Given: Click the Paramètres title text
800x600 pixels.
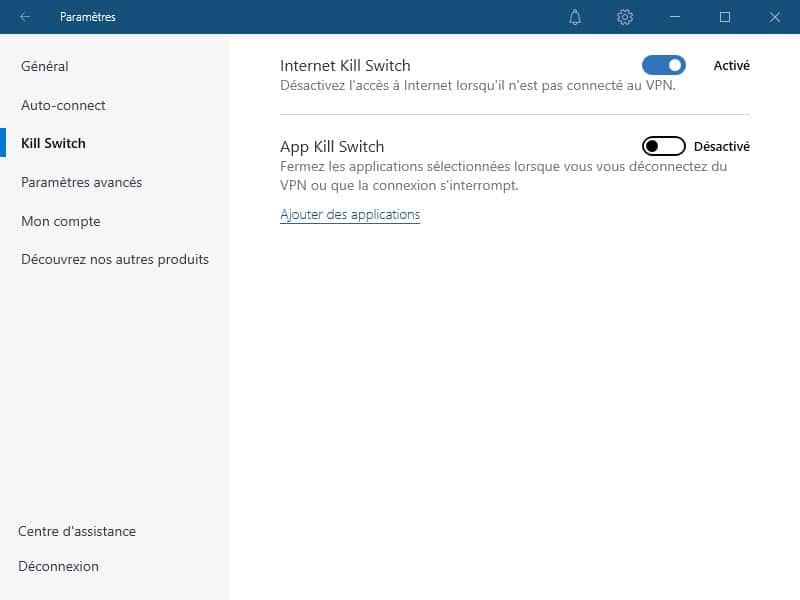Looking at the screenshot, I should (88, 17).
